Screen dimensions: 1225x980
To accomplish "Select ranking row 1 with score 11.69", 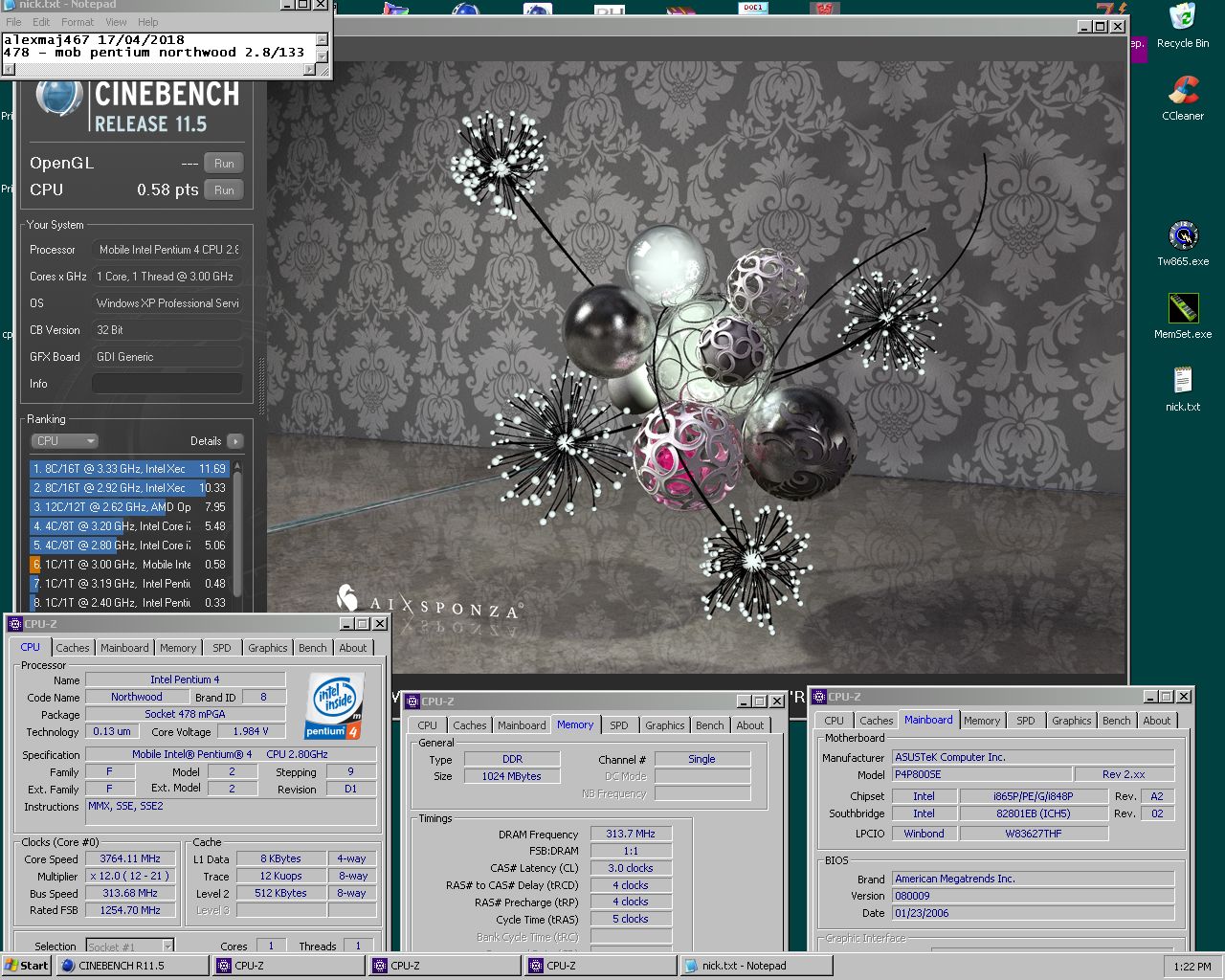I will [129, 469].
